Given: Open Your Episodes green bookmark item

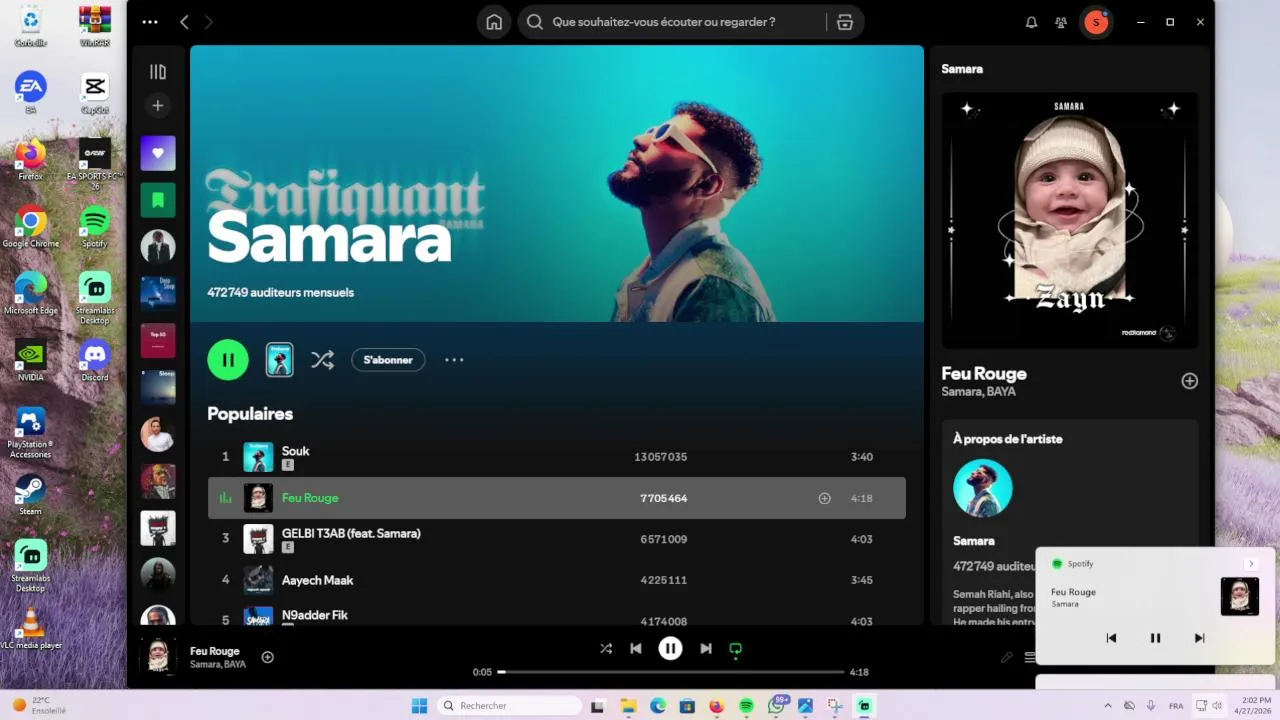Looking at the screenshot, I should (158, 200).
